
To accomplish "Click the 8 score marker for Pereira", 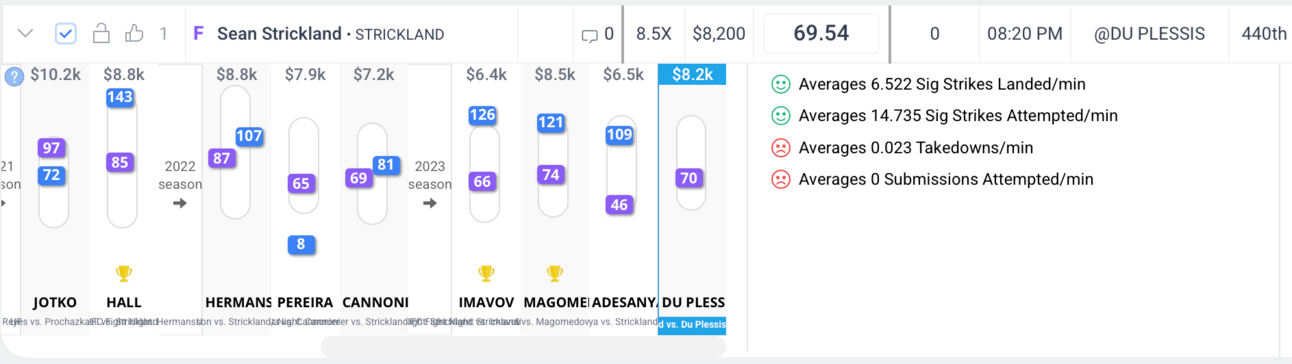I will click(301, 244).
